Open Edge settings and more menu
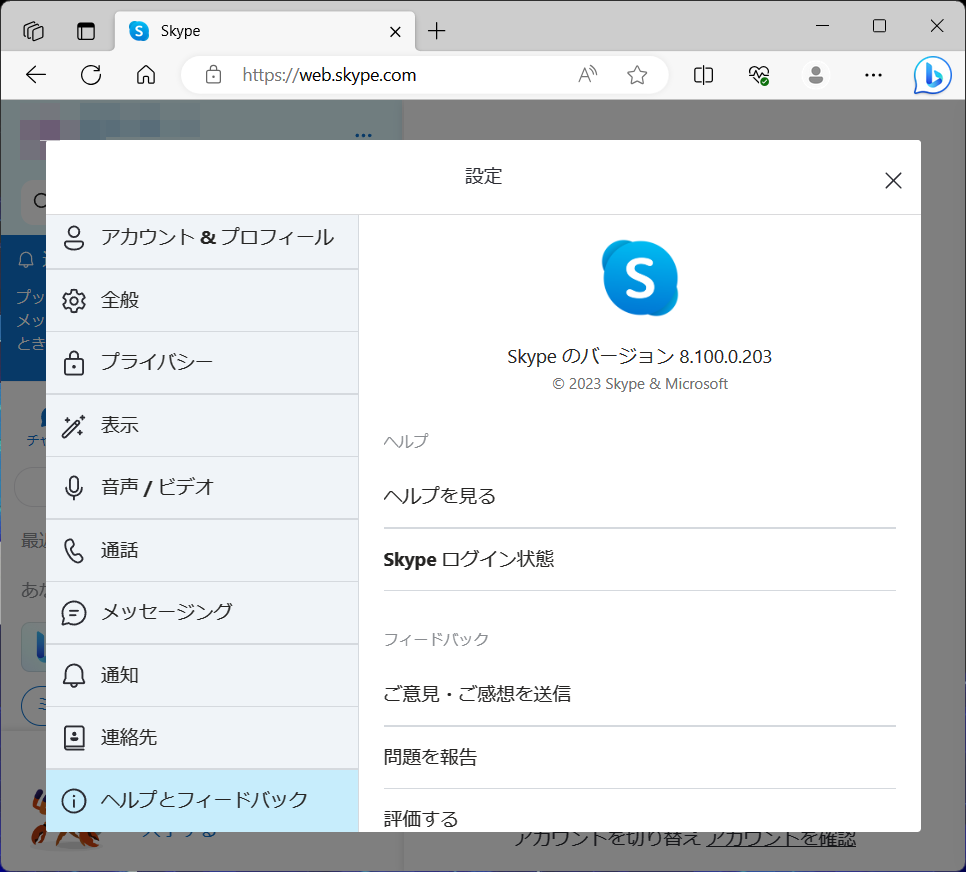Image resolution: width=966 pixels, height=872 pixels. (x=873, y=75)
